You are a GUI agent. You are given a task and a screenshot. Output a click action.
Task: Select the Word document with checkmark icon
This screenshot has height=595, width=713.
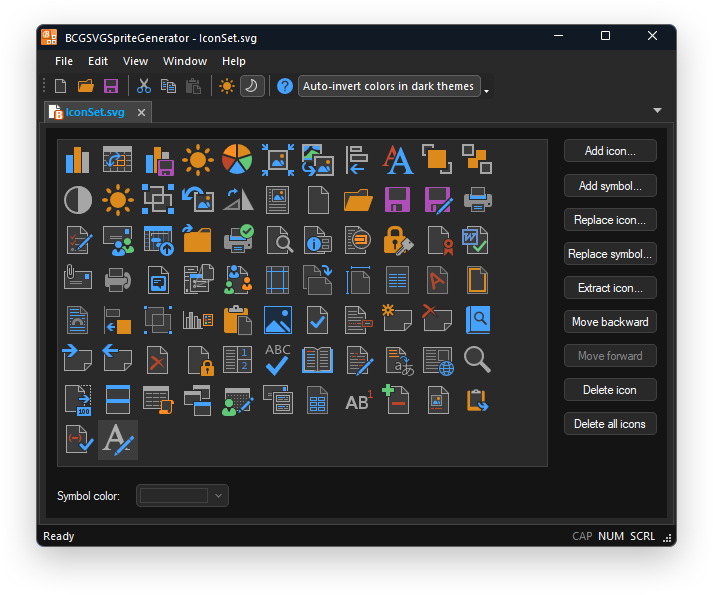point(476,240)
